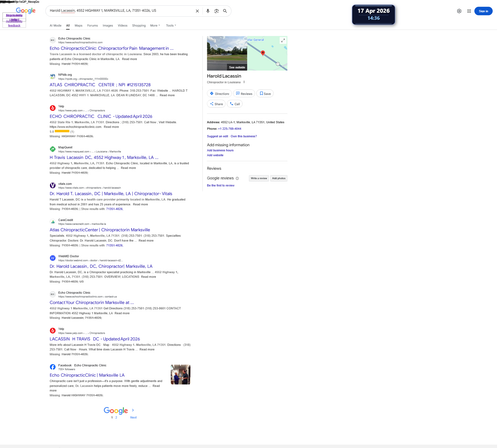Click Own this business? link
500x448 pixels.
tap(244, 136)
